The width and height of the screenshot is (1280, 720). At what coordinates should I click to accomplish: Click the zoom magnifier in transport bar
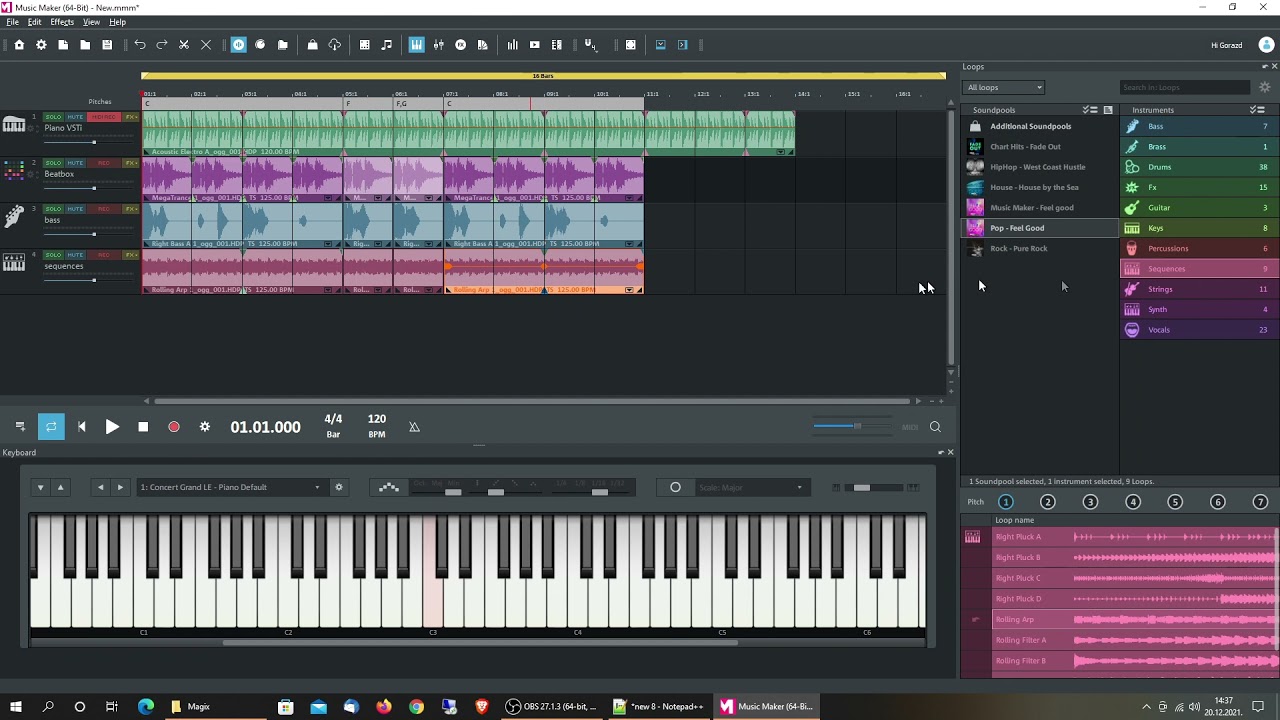[x=935, y=427]
